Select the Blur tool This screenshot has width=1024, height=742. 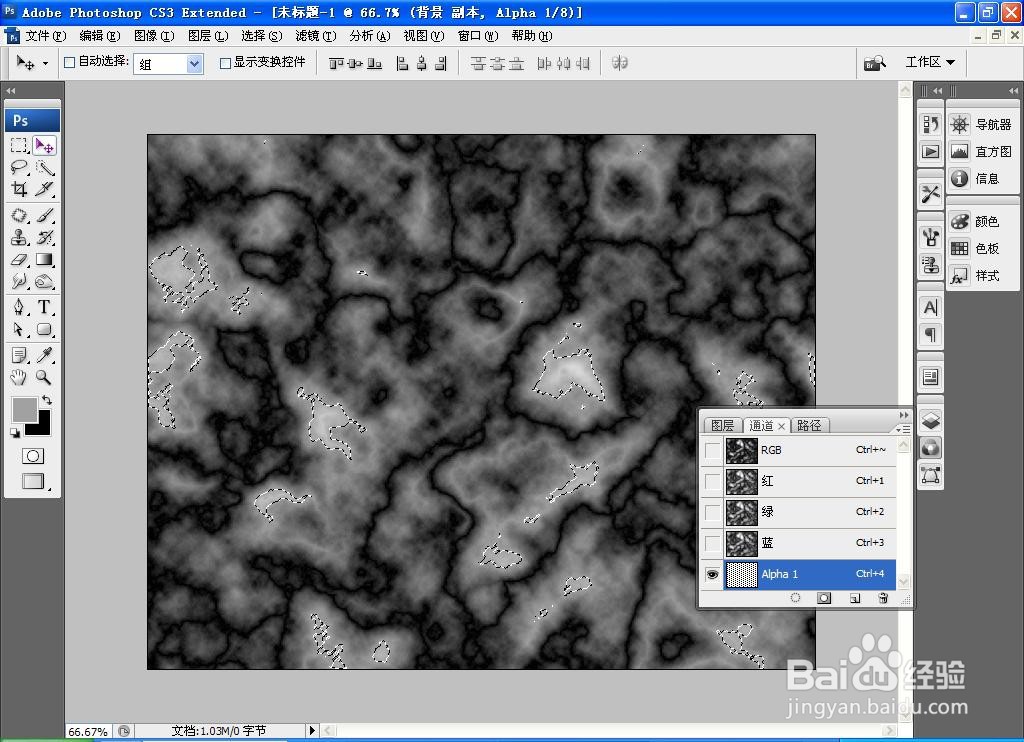pos(19,282)
